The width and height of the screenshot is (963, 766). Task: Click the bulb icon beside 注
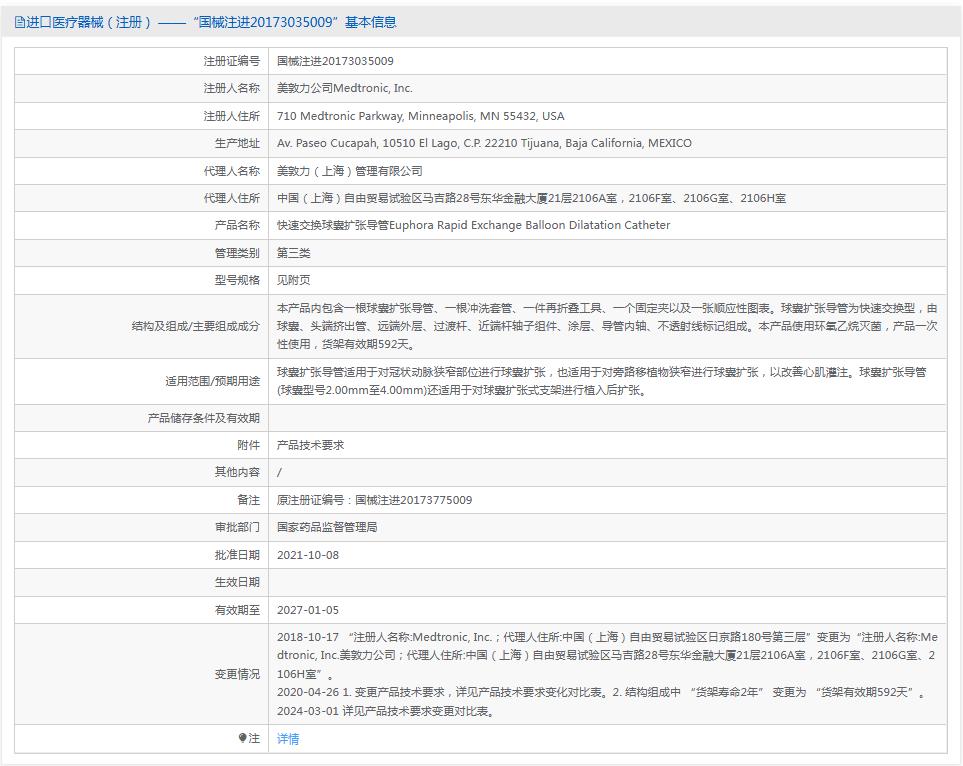click(x=243, y=738)
